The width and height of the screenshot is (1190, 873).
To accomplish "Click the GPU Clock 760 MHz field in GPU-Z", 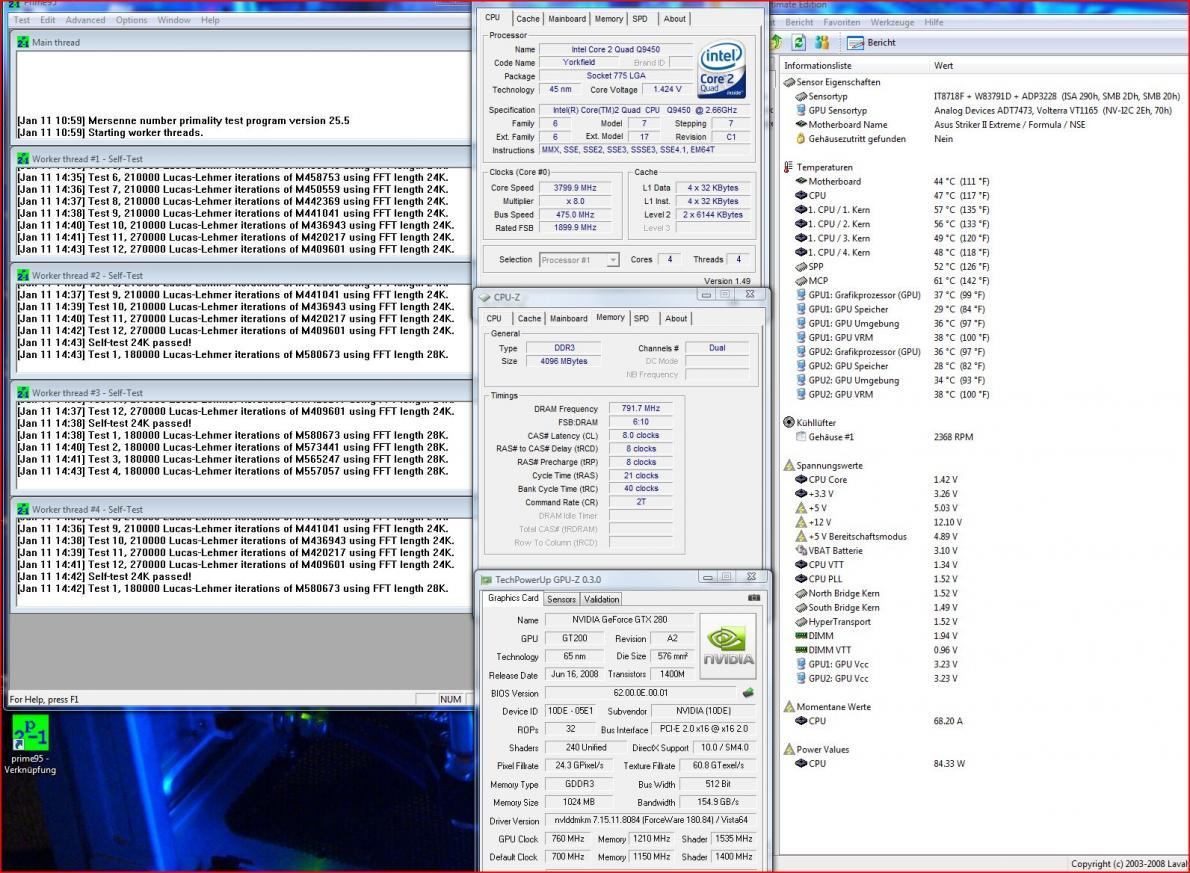I will [568, 839].
